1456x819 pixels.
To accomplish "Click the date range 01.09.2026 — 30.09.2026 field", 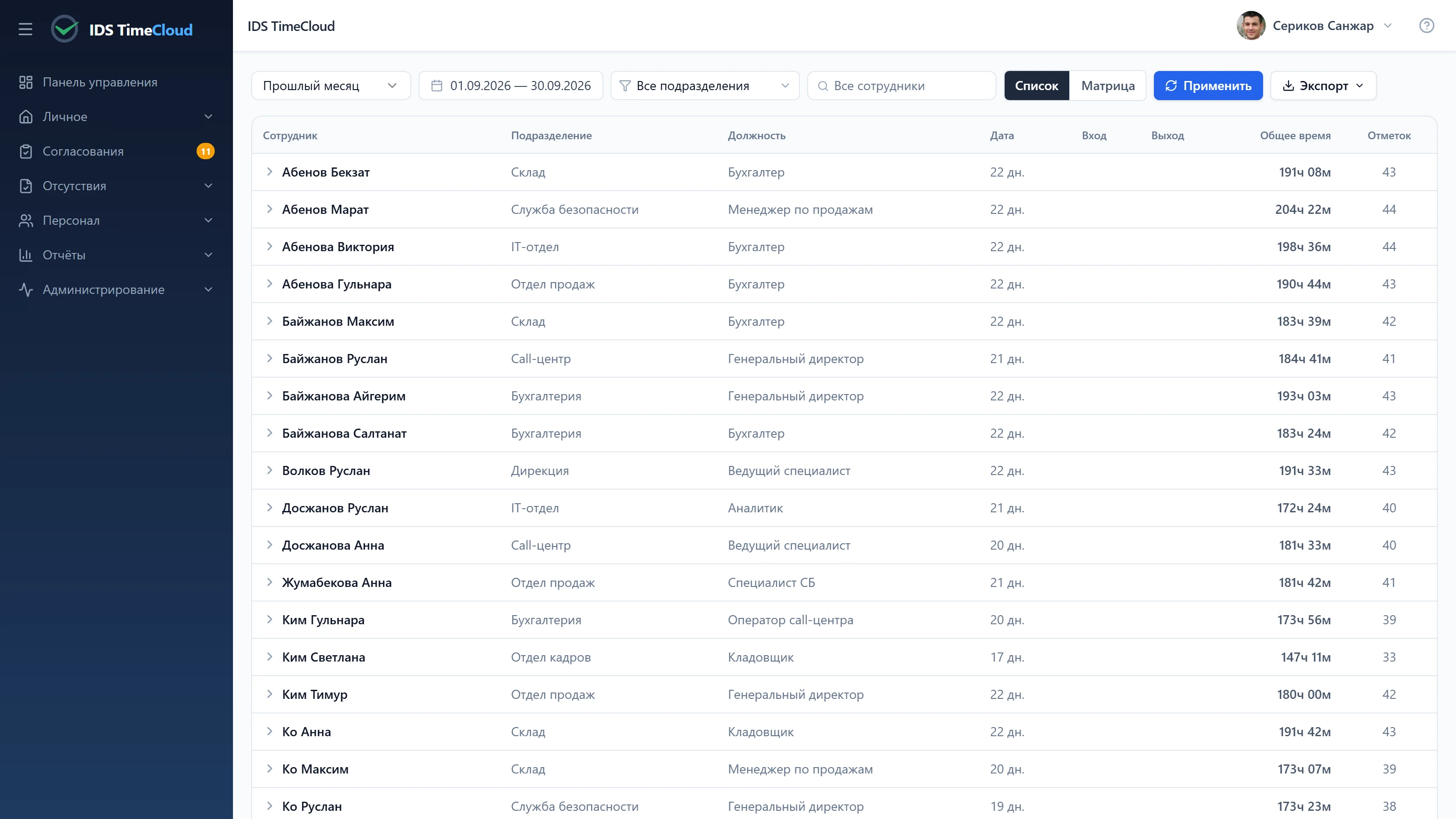I will 511,86.
